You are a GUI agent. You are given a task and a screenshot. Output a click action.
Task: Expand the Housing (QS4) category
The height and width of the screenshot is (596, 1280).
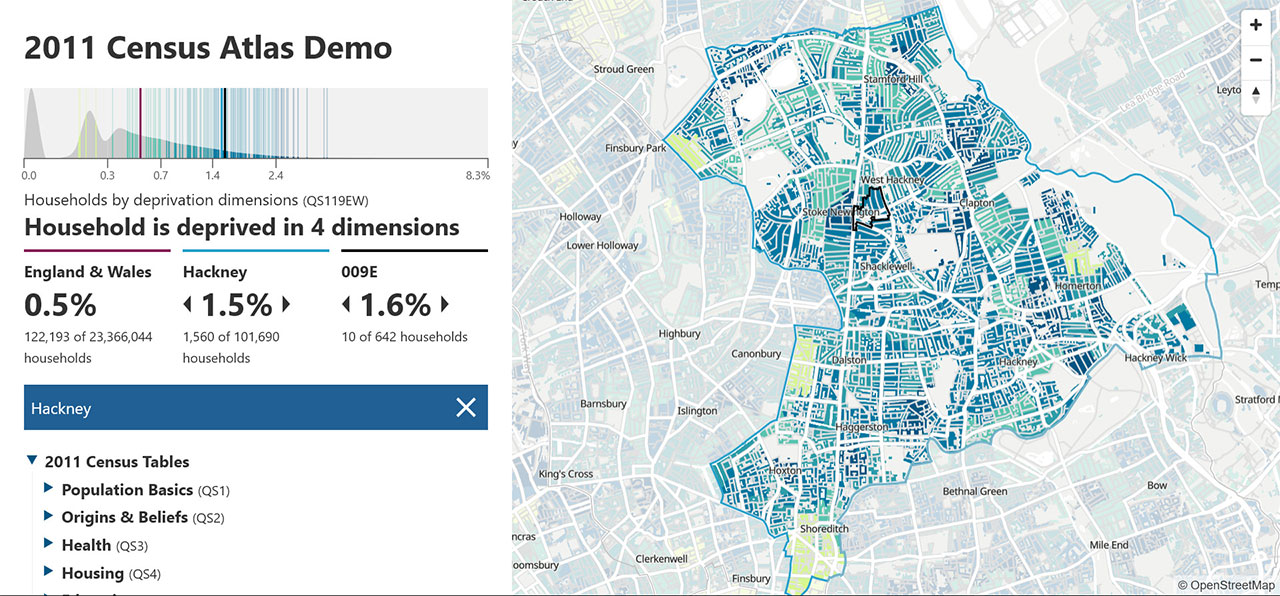(48, 573)
